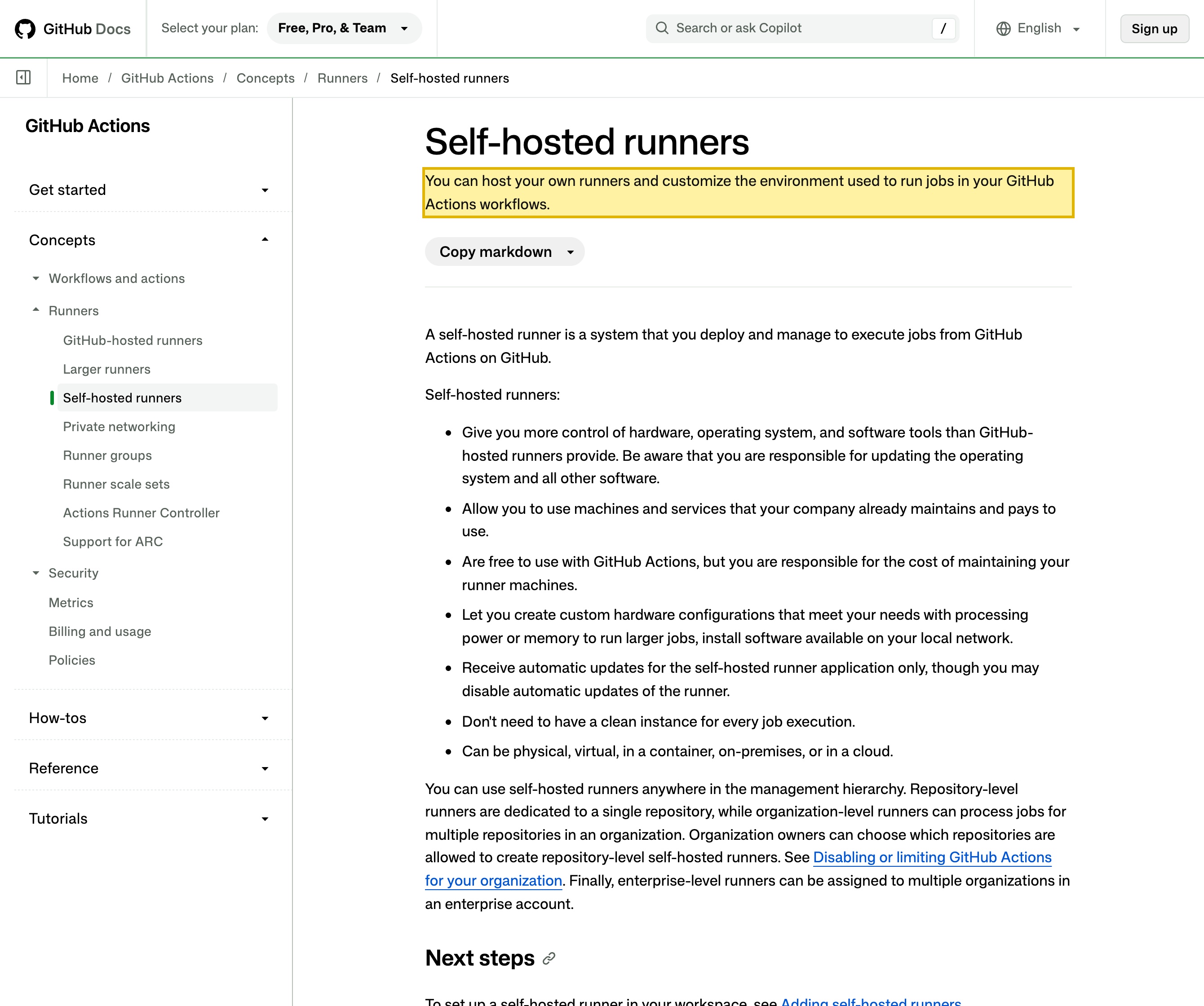Open Private networking sidebar page
This screenshot has width=1204, height=1006.
tap(119, 427)
